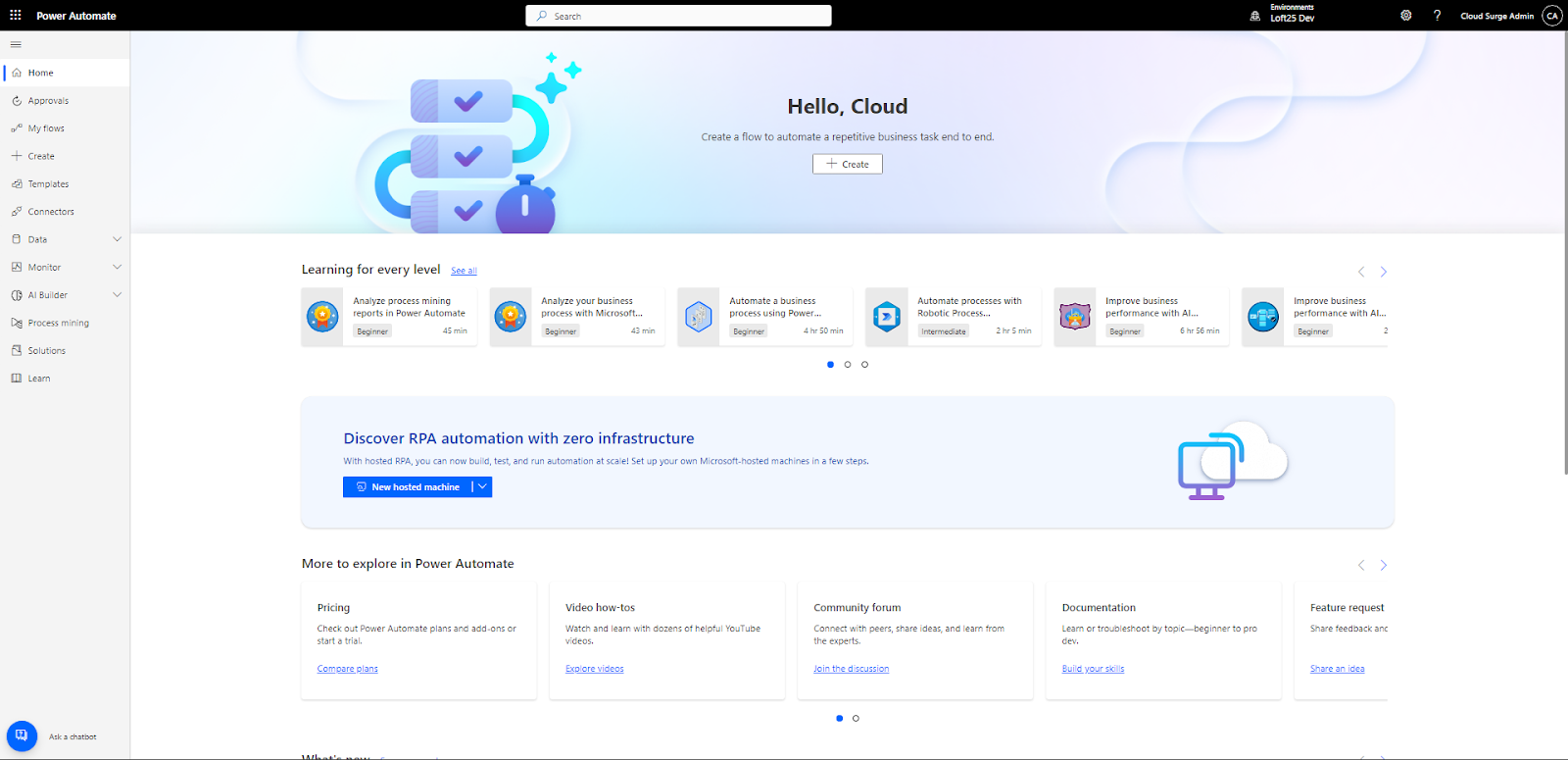
Task: Show next More to explore cards
Action: point(1384,565)
